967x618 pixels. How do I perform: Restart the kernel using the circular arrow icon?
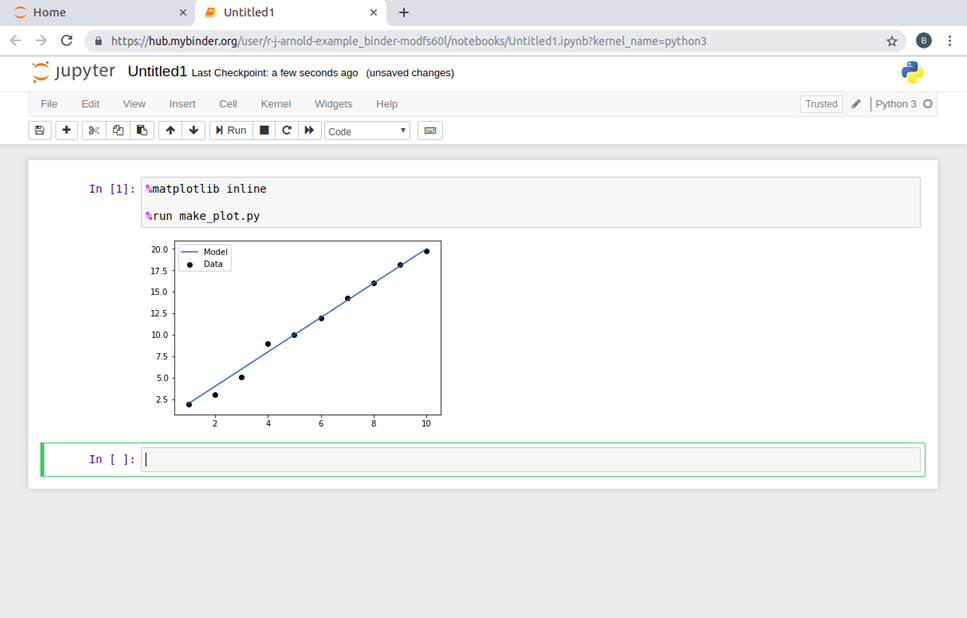287,130
